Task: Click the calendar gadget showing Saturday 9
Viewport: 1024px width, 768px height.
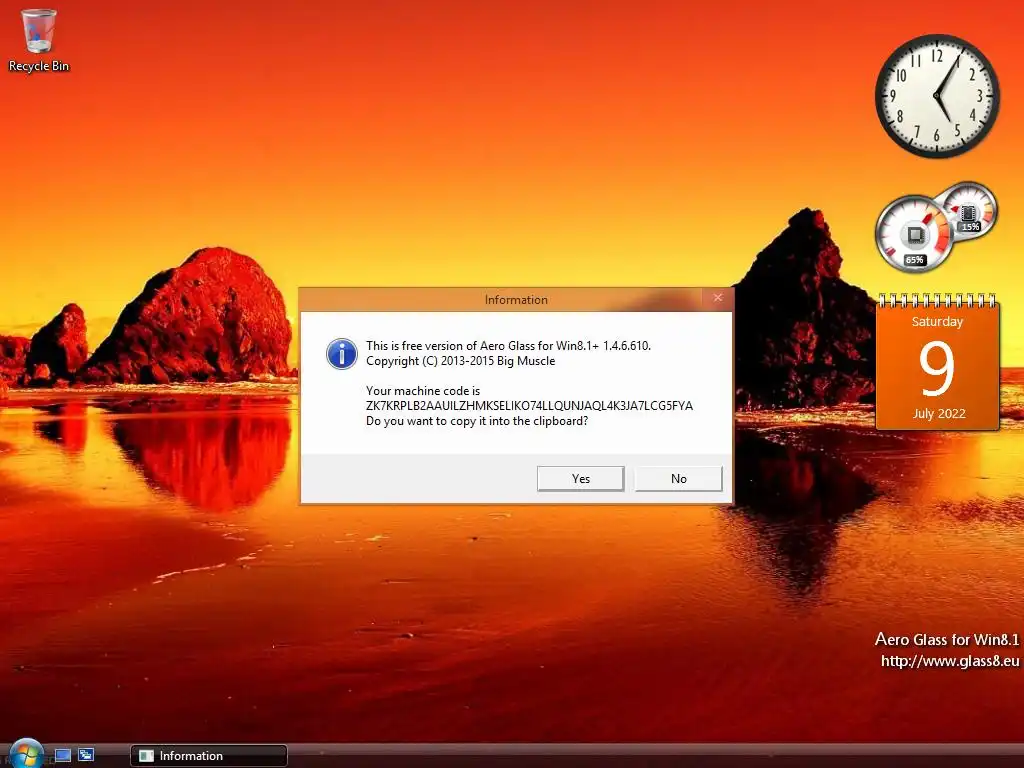Action: [937, 362]
